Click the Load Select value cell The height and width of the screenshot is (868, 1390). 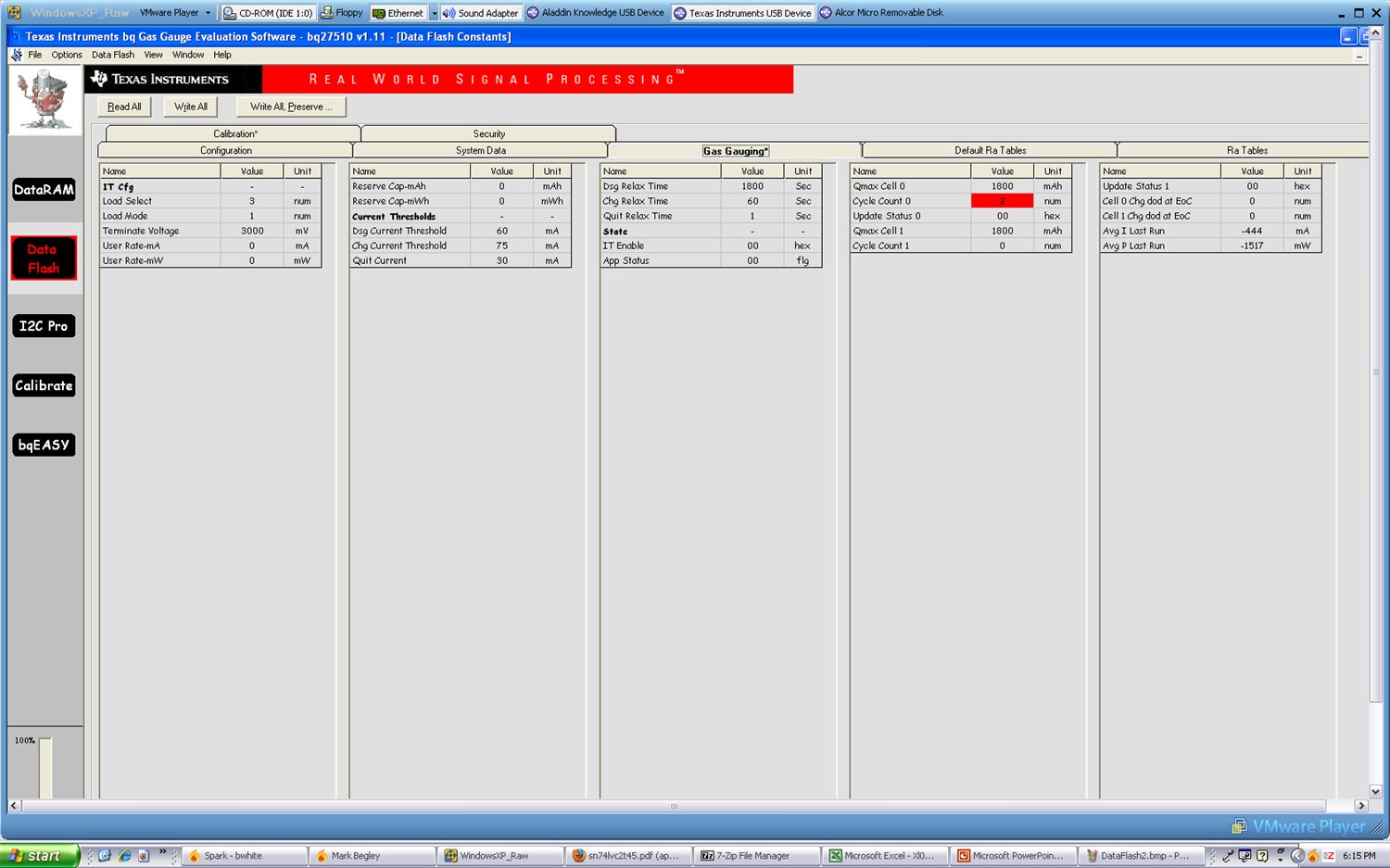pos(252,201)
